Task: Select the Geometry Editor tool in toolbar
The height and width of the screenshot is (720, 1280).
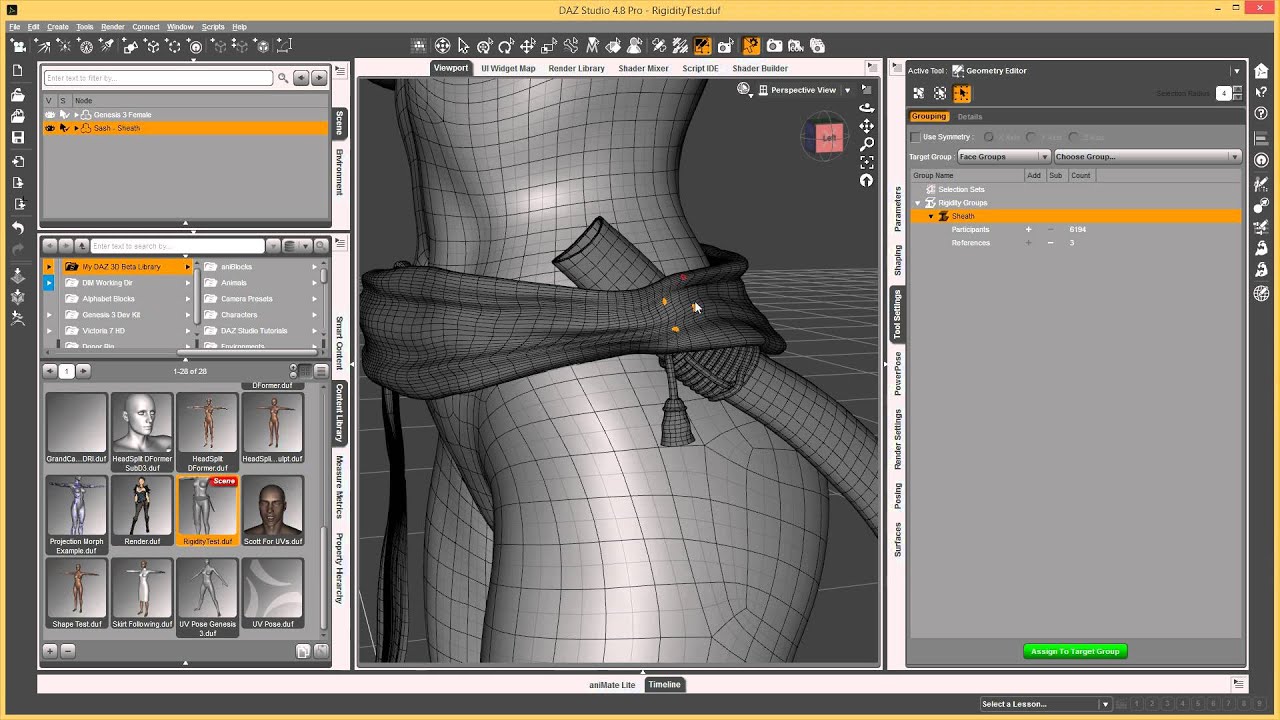Action: click(703, 46)
